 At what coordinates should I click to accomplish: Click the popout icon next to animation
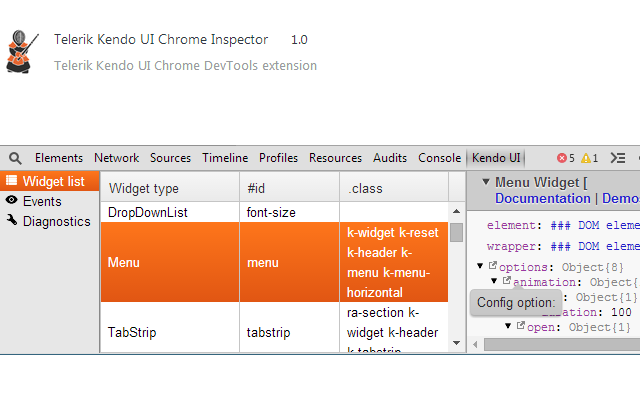click(507, 280)
